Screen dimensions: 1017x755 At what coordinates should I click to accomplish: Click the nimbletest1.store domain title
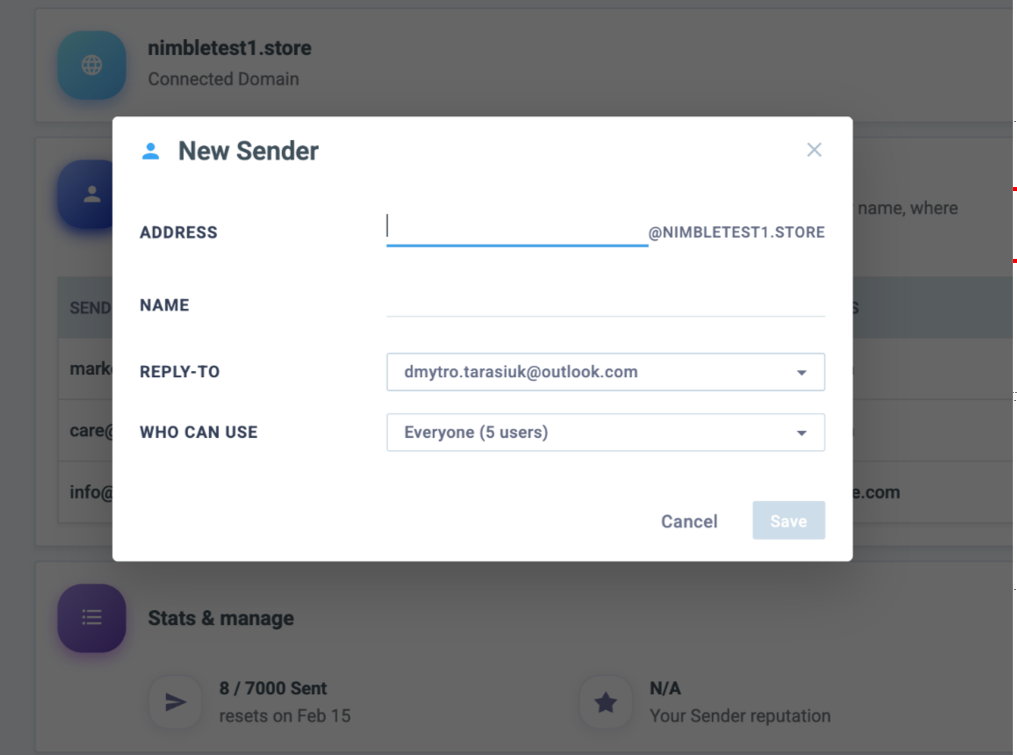click(229, 48)
